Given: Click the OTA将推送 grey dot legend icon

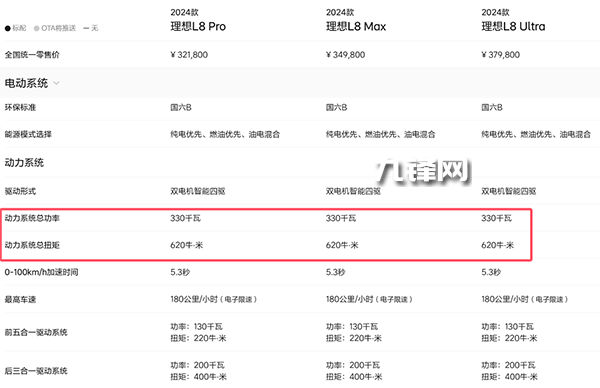Looking at the screenshot, I should (36, 28).
